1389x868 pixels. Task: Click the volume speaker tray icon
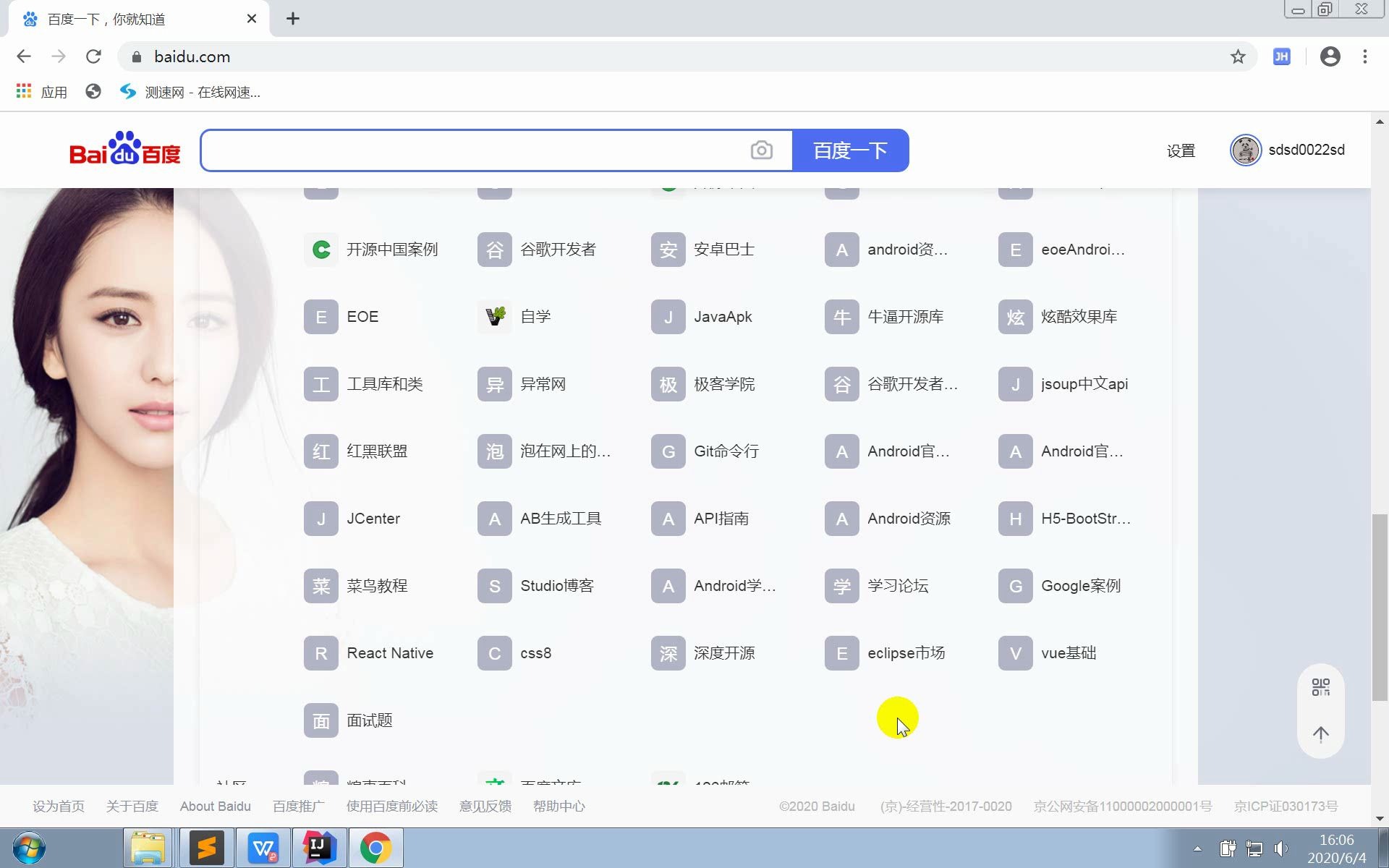pos(1281,848)
